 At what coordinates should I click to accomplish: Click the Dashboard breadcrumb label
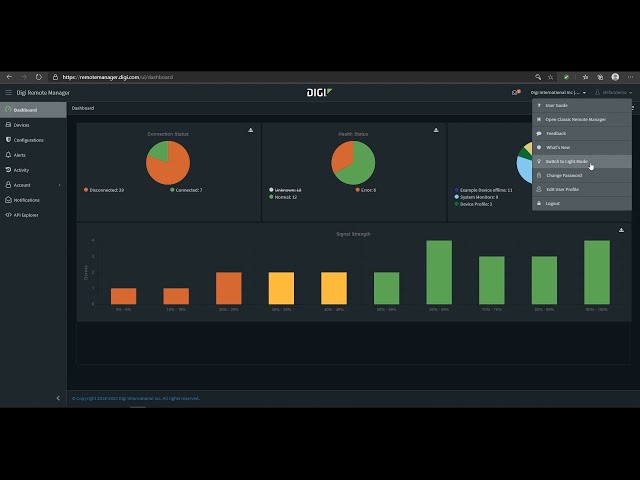83,108
